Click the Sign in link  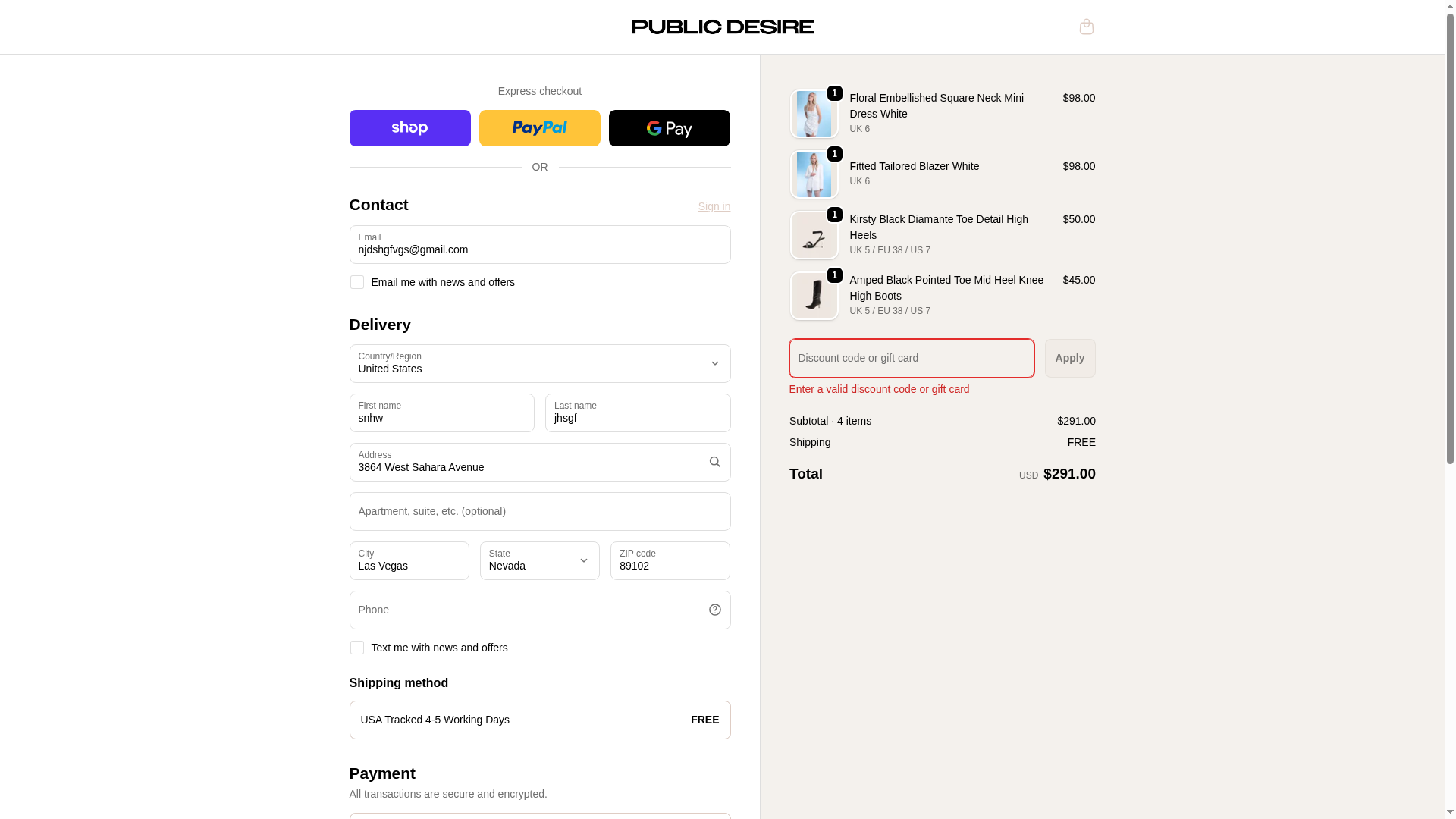point(714,206)
